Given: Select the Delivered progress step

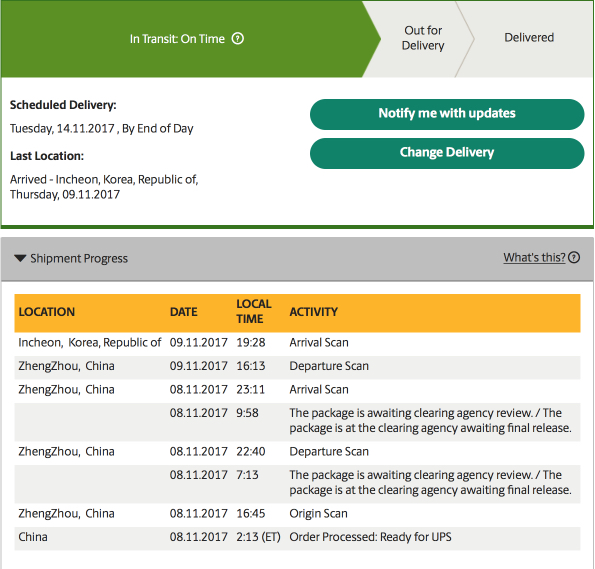Looking at the screenshot, I should (529, 38).
